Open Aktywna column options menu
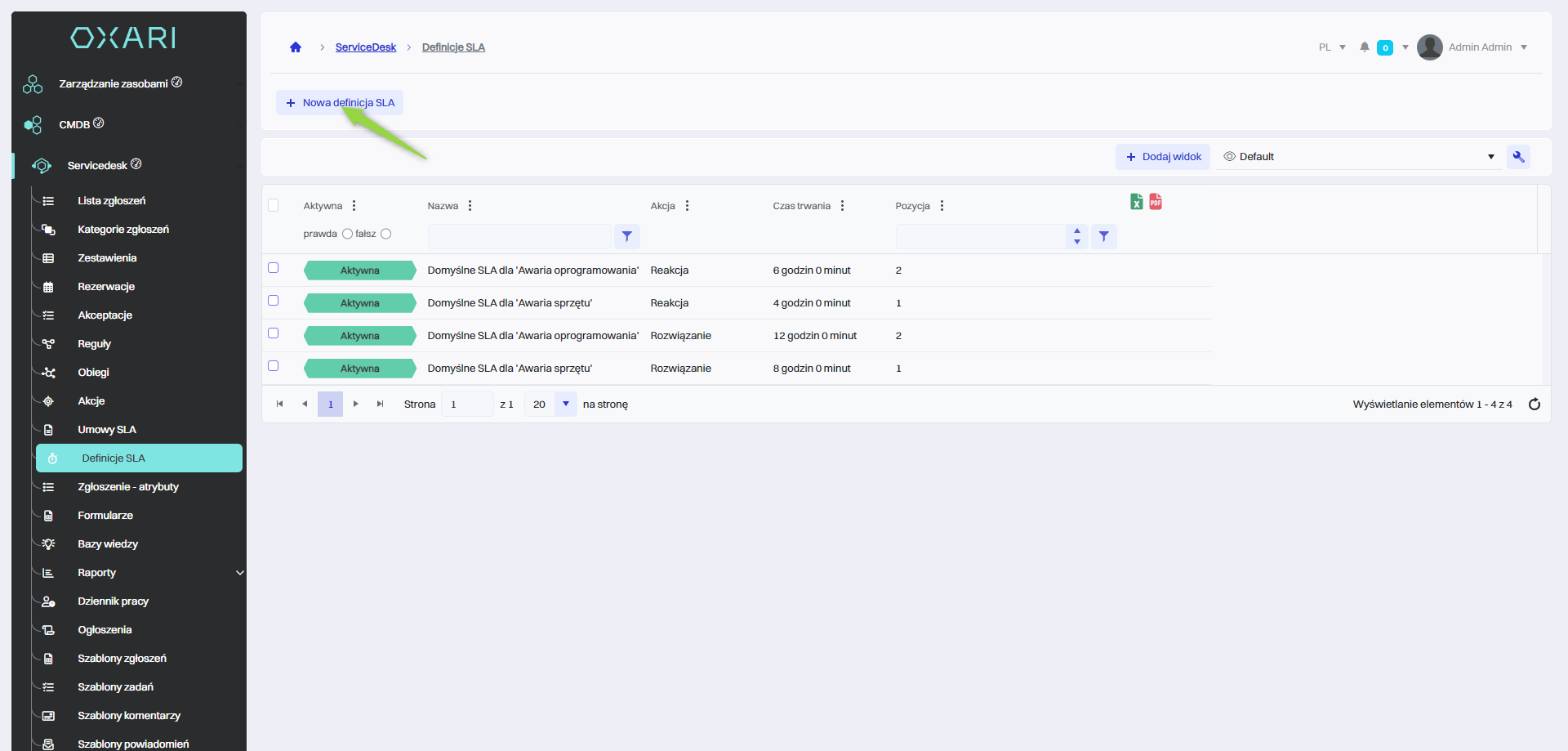Image resolution: width=1568 pixels, height=751 pixels. (354, 206)
